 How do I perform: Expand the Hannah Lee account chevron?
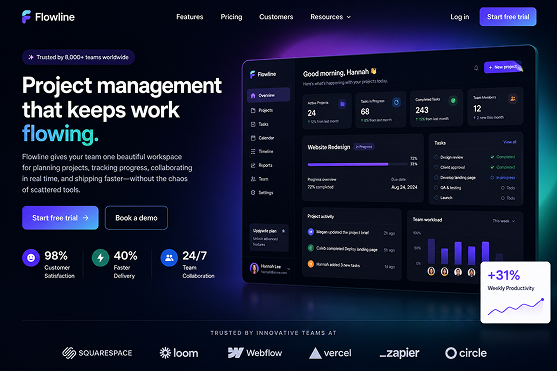(x=288, y=269)
